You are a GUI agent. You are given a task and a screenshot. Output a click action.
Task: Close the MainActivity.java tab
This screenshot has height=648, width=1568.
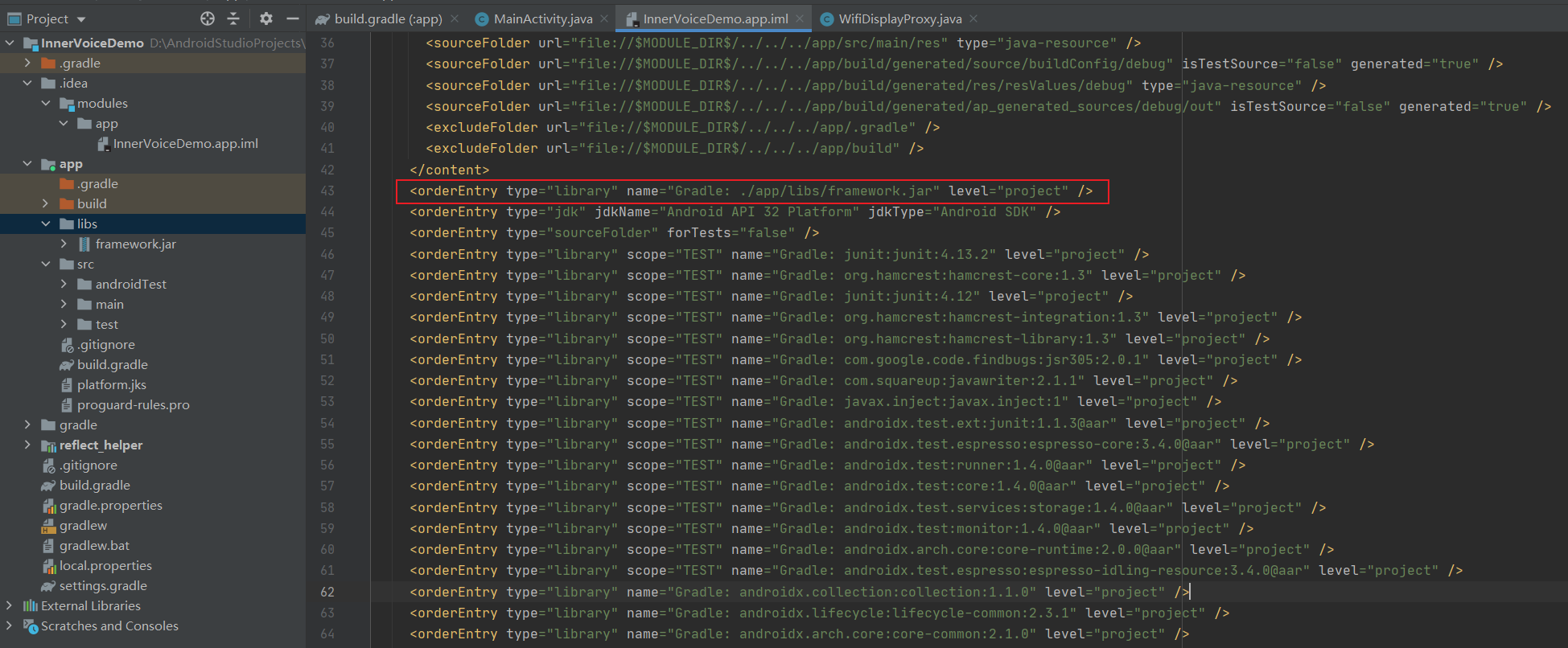pyautogui.click(x=604, y=18)
